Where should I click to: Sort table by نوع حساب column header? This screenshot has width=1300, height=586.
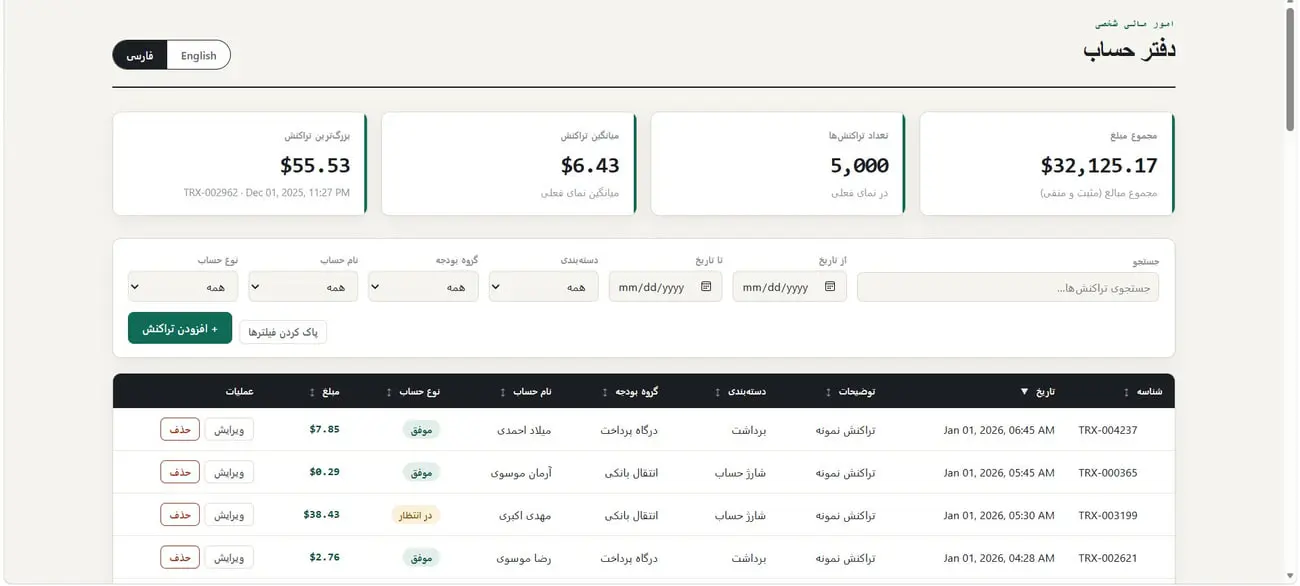[414, 391]
